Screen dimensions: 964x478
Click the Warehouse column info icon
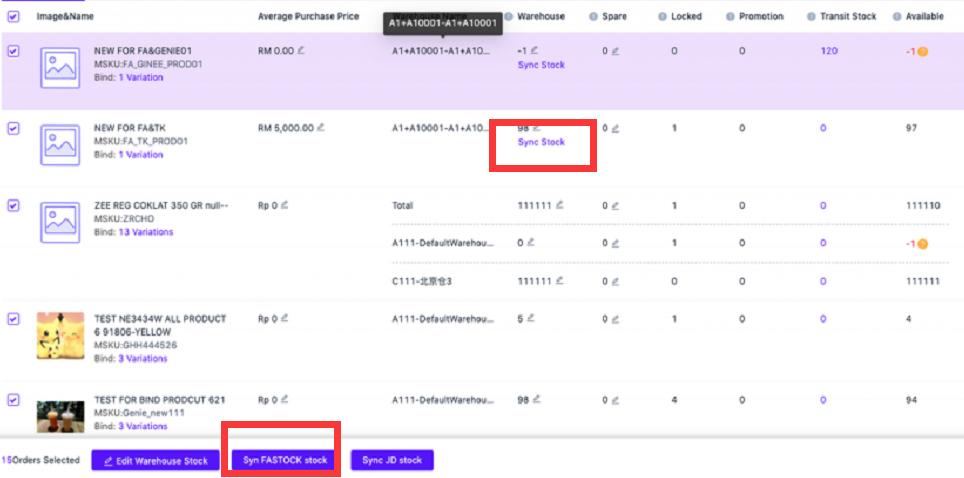point(509,17)
